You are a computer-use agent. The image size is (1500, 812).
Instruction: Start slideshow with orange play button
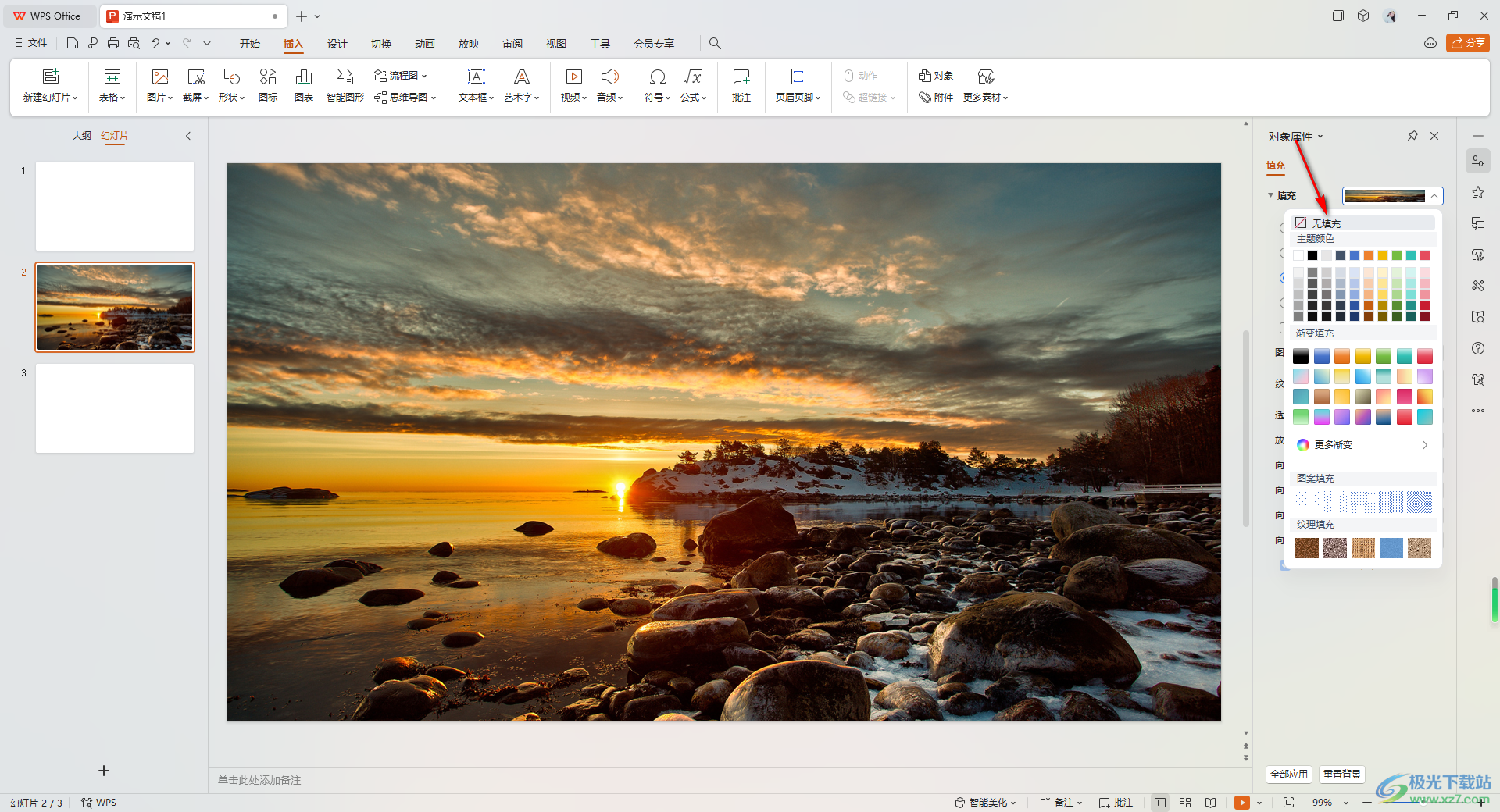pos(1241,803)
